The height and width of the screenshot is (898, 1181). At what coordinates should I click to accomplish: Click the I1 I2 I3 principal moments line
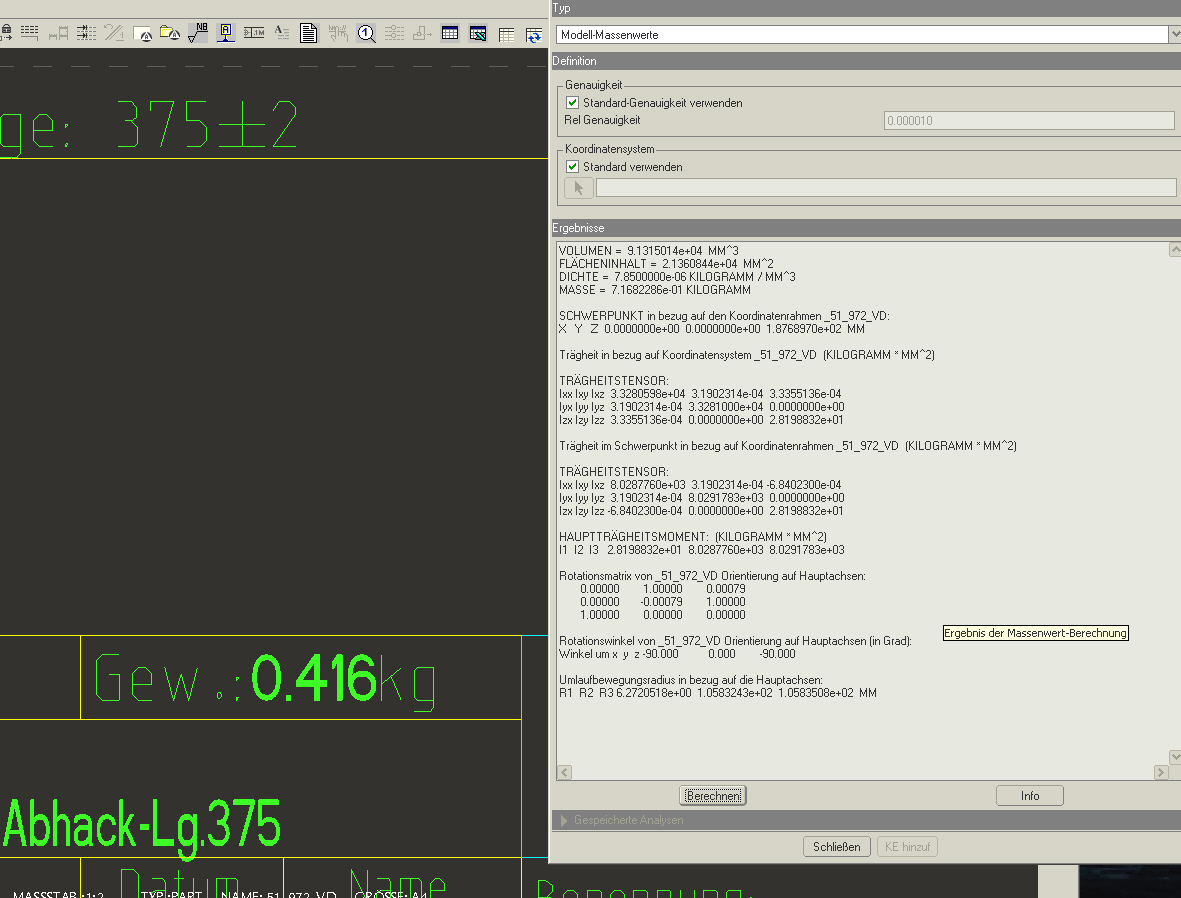[x=701, y=550]
